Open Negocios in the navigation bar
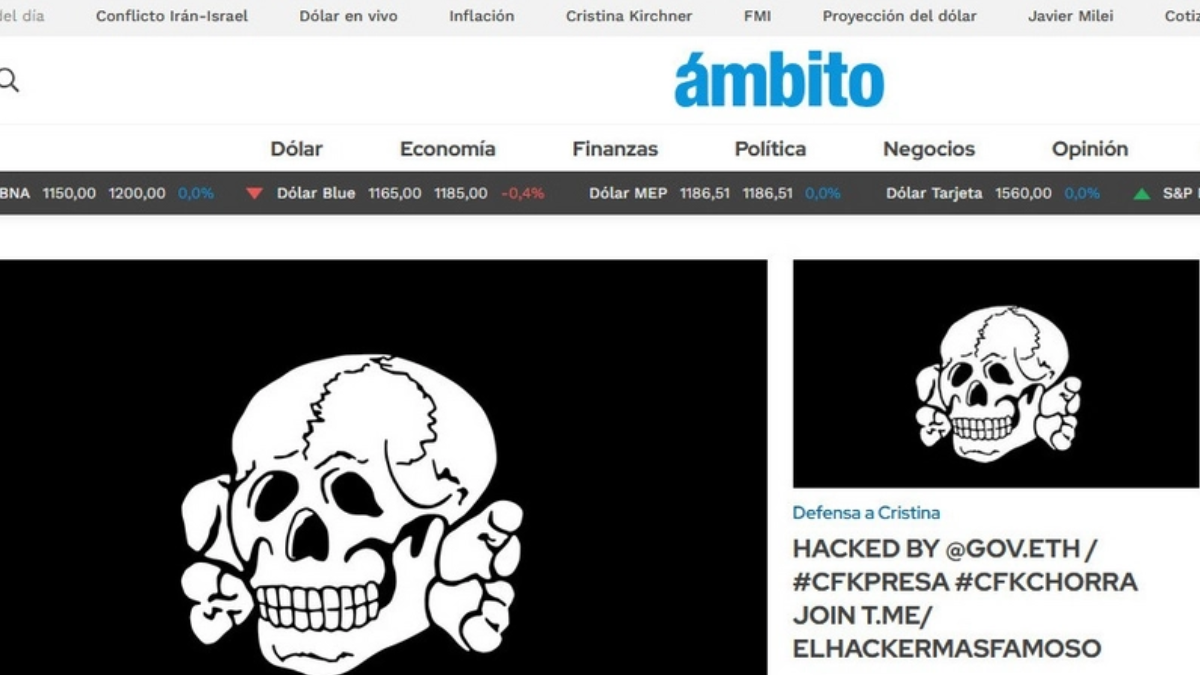 click(929, 149)
